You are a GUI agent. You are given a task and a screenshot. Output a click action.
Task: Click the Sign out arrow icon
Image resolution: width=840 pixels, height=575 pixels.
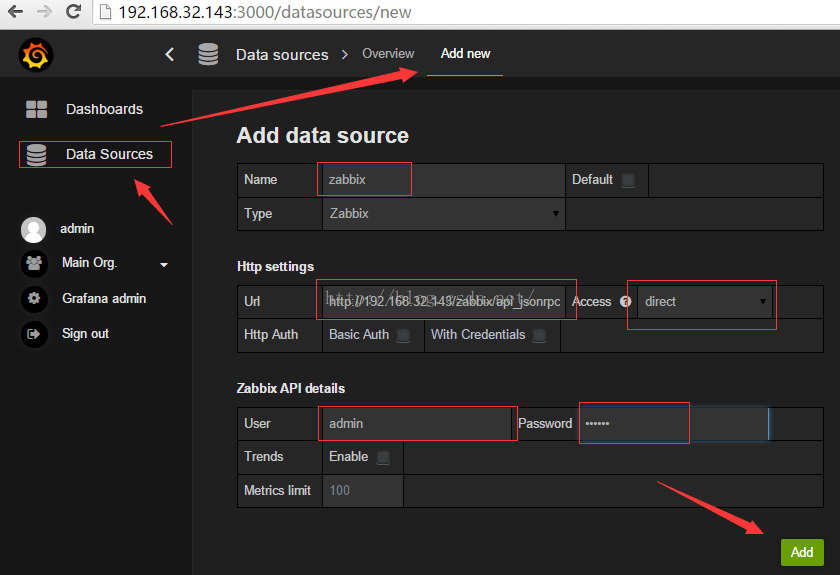pos(34,334)
